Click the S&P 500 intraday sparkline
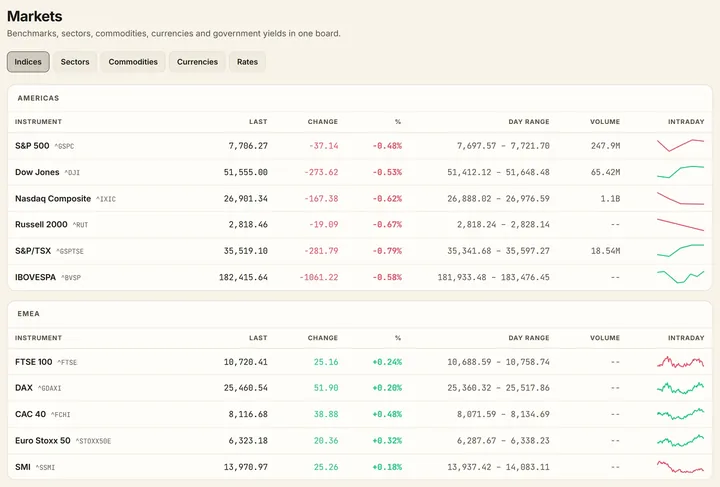 click(x=680, y=146)
